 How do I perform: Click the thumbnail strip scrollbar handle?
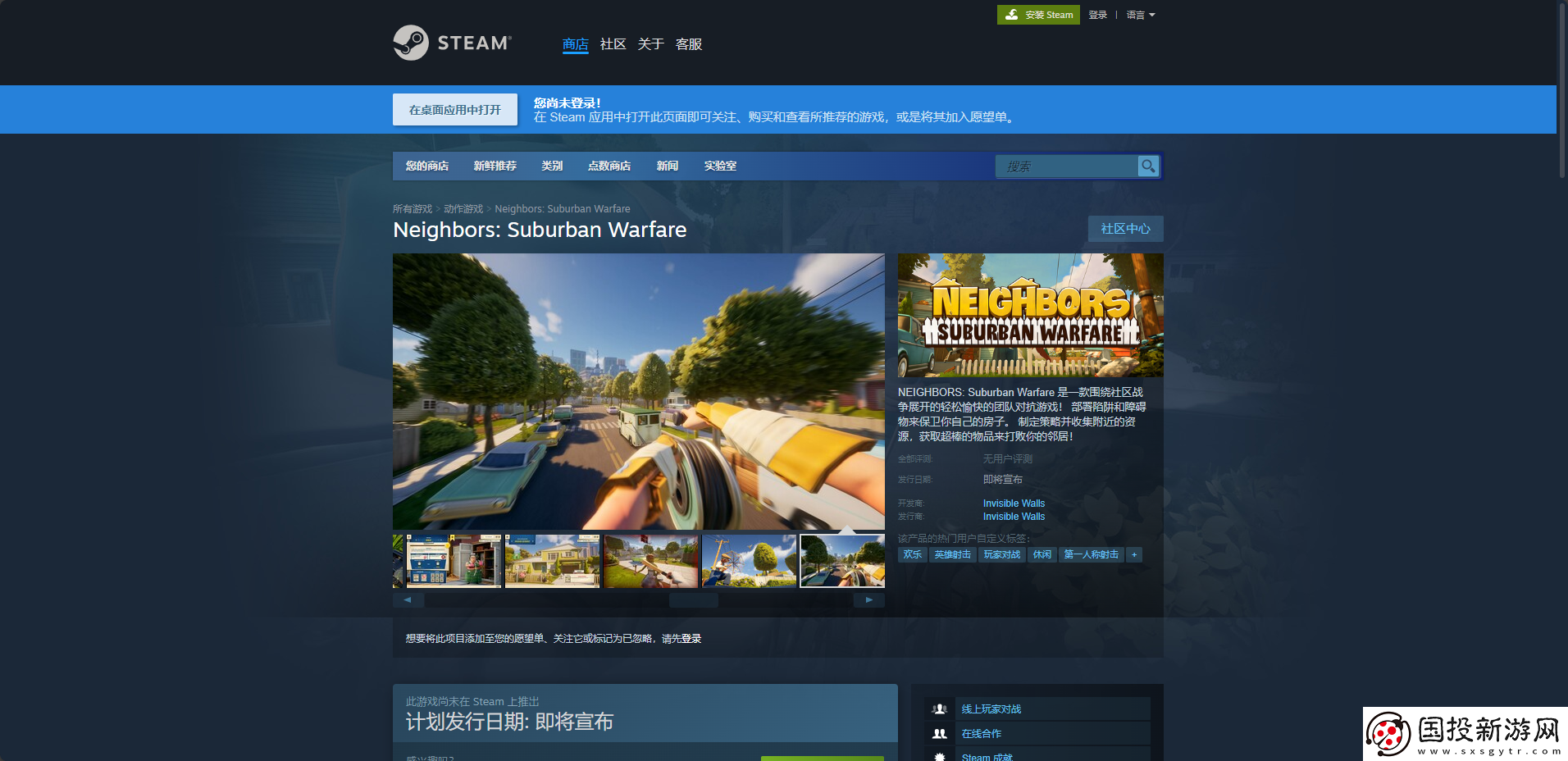694,599
